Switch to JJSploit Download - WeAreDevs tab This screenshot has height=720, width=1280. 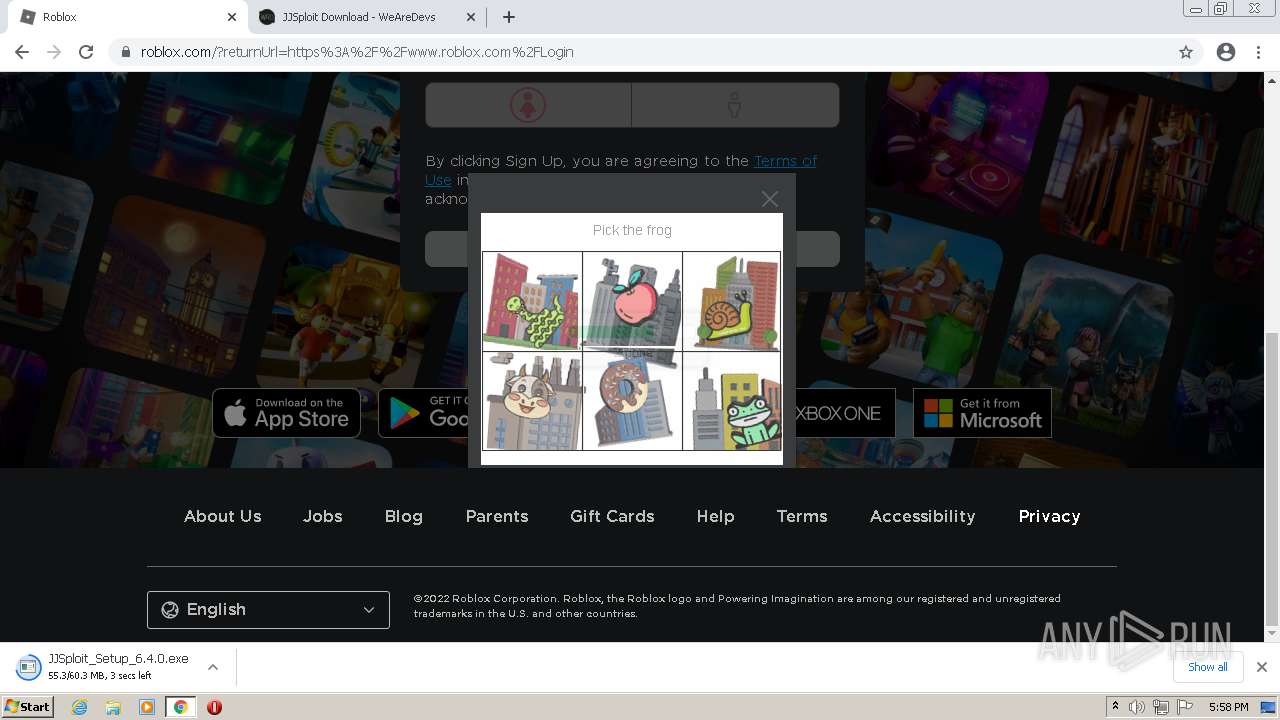click(x=366, y=17)
